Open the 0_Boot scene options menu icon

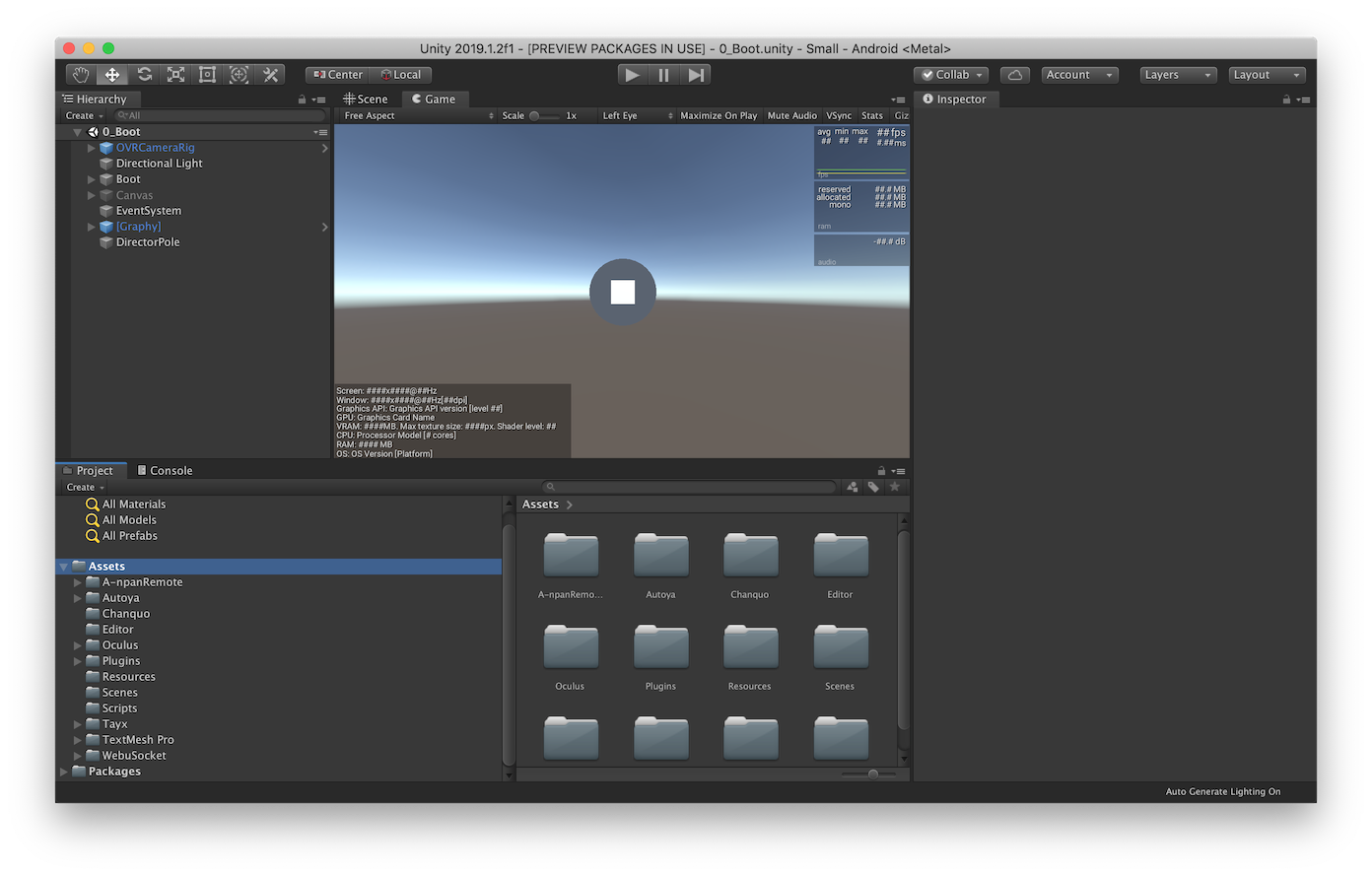click(x=320, y=132)
